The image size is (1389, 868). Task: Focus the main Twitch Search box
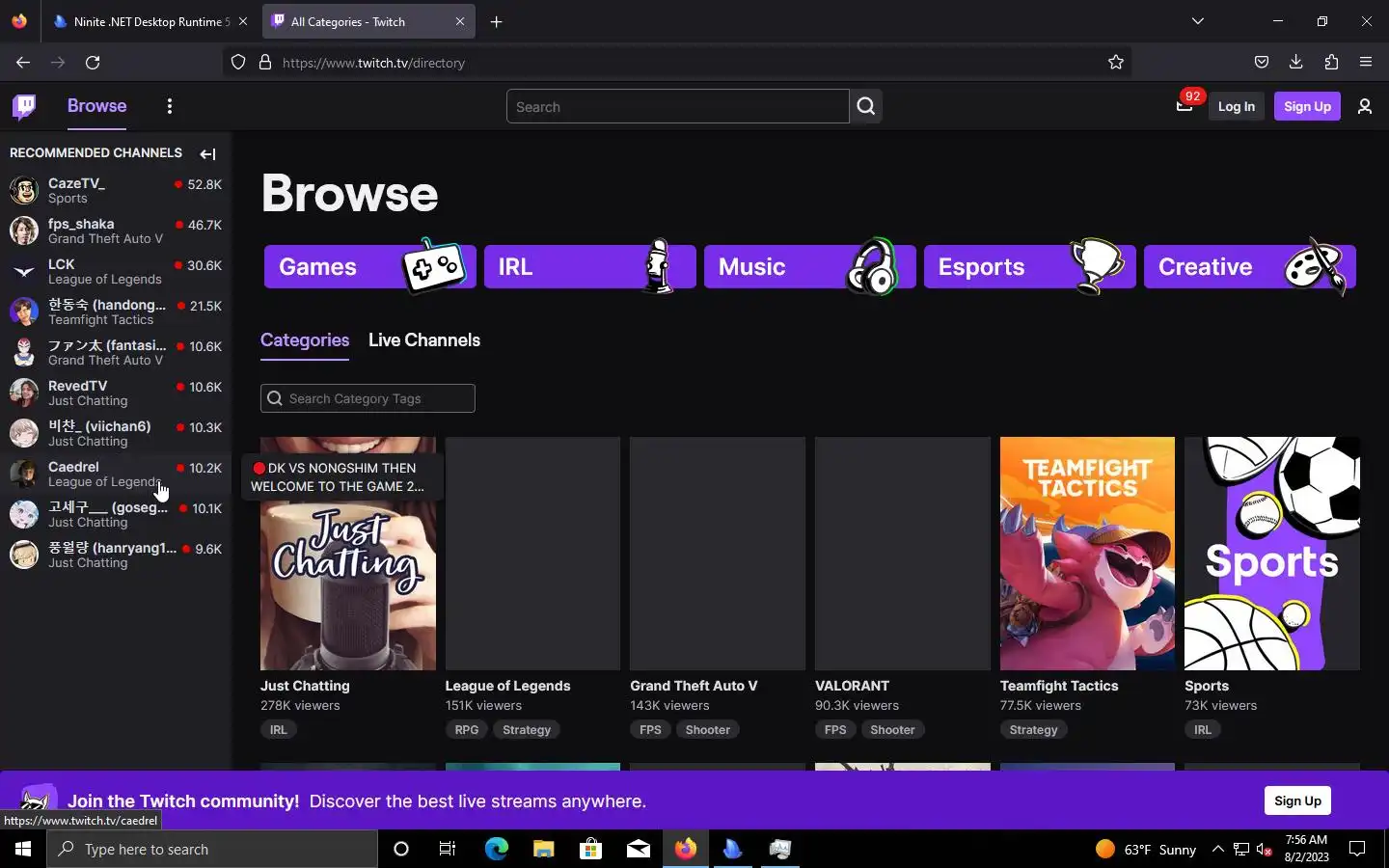[x=677, y=106]
